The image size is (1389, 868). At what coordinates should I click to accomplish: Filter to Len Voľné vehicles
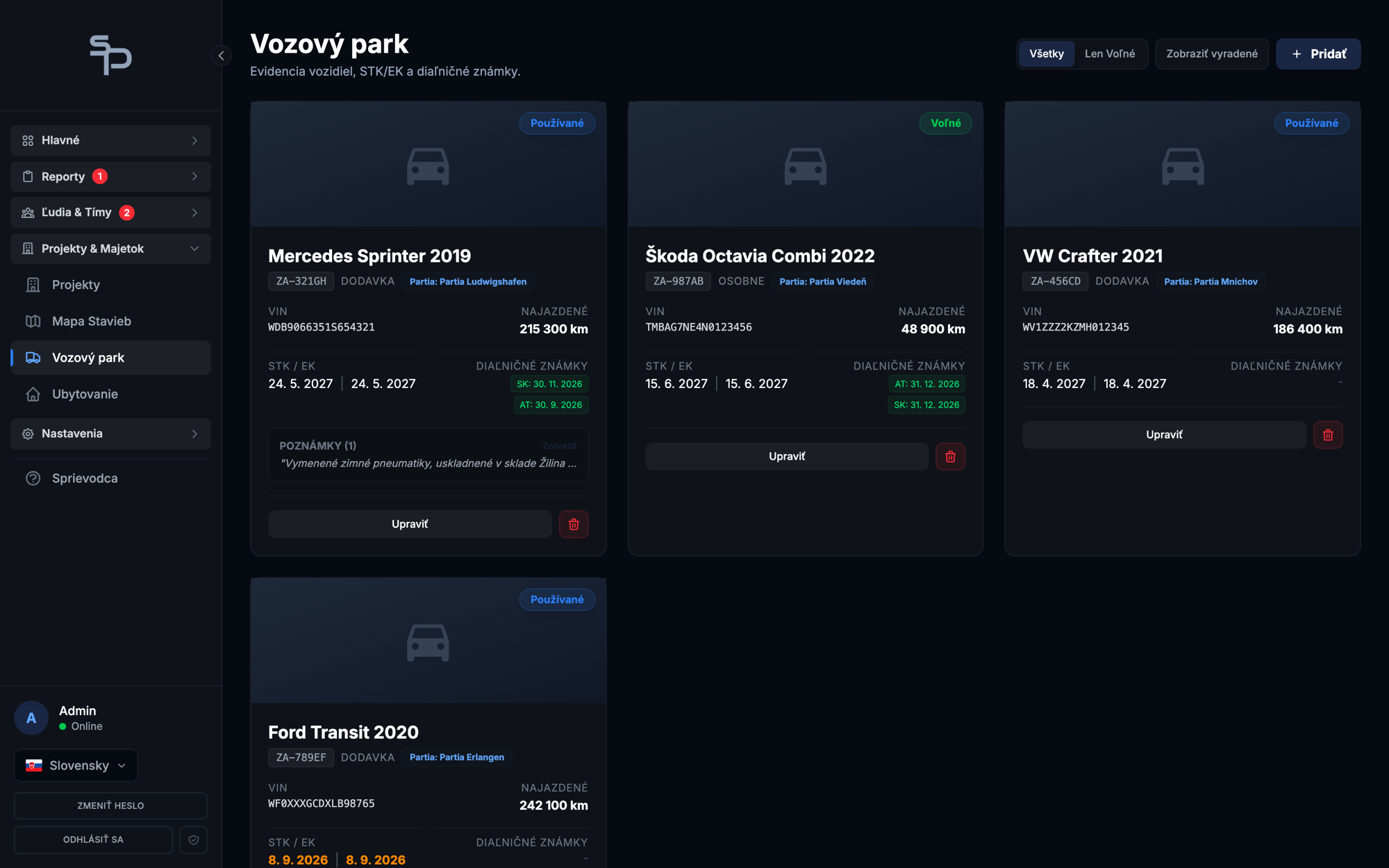(1110, 54)
